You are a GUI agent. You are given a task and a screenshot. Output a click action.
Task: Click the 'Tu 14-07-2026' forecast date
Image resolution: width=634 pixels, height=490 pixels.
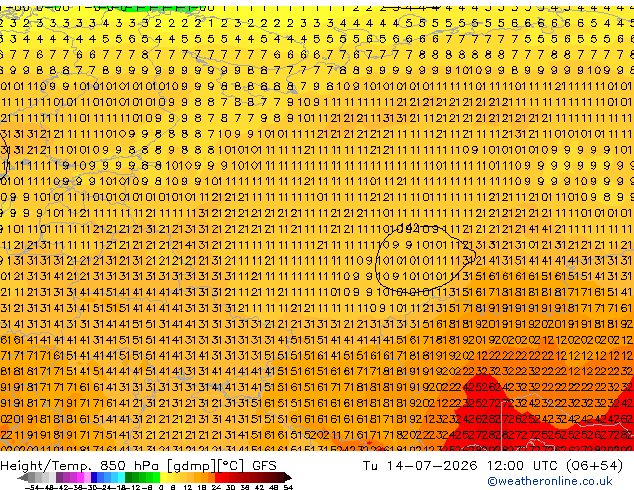420,466
